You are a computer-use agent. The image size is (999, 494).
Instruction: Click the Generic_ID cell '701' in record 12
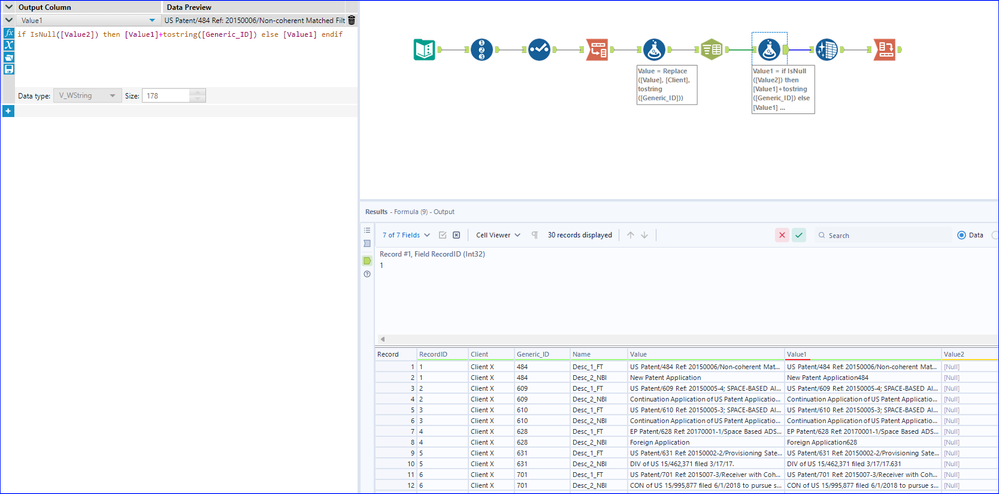click(x=542, y=484)
